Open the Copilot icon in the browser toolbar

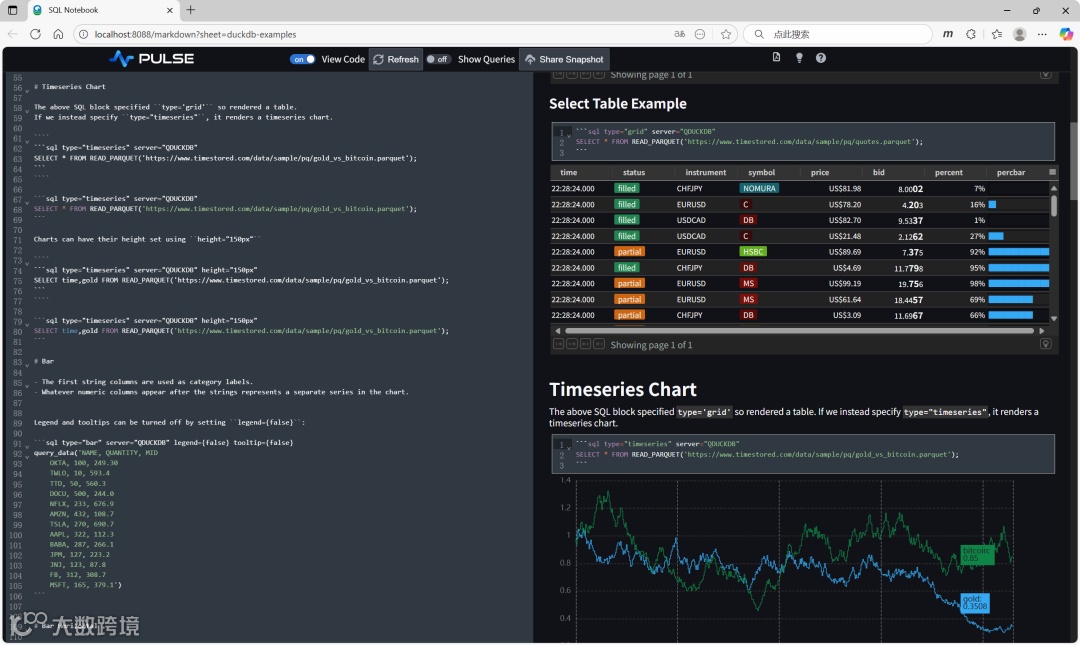tap(1066, 34)
